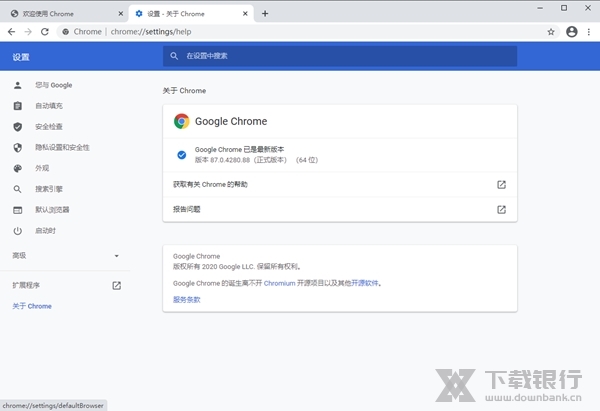Click the address bar URL chrome://settings/help
This screenshot has height=411, width=600.
(151, 32)
